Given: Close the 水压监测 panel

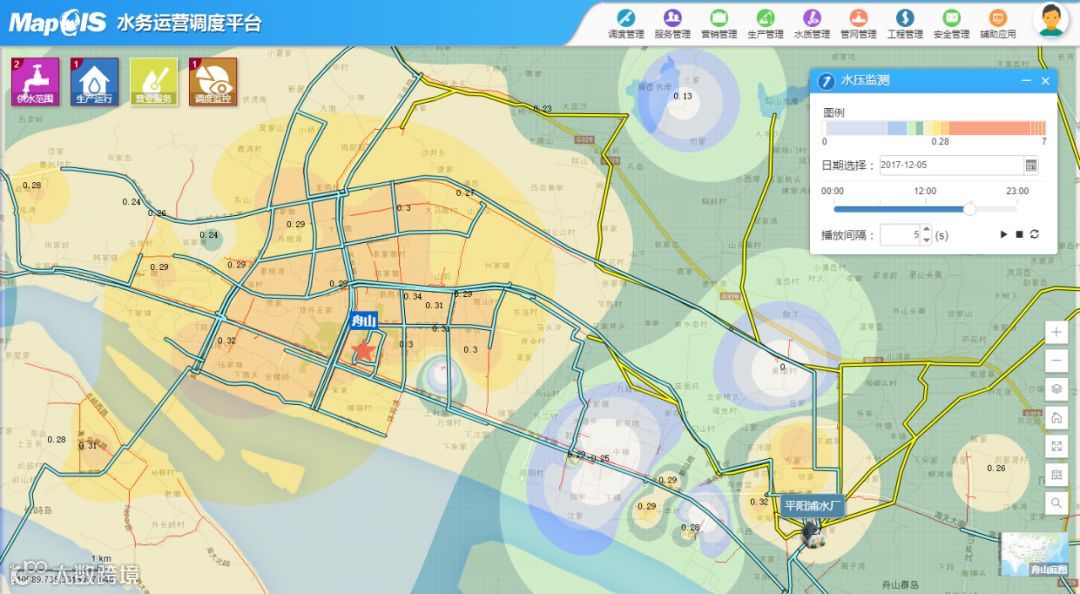Looking at the screenshot, I should [1046, 81].
